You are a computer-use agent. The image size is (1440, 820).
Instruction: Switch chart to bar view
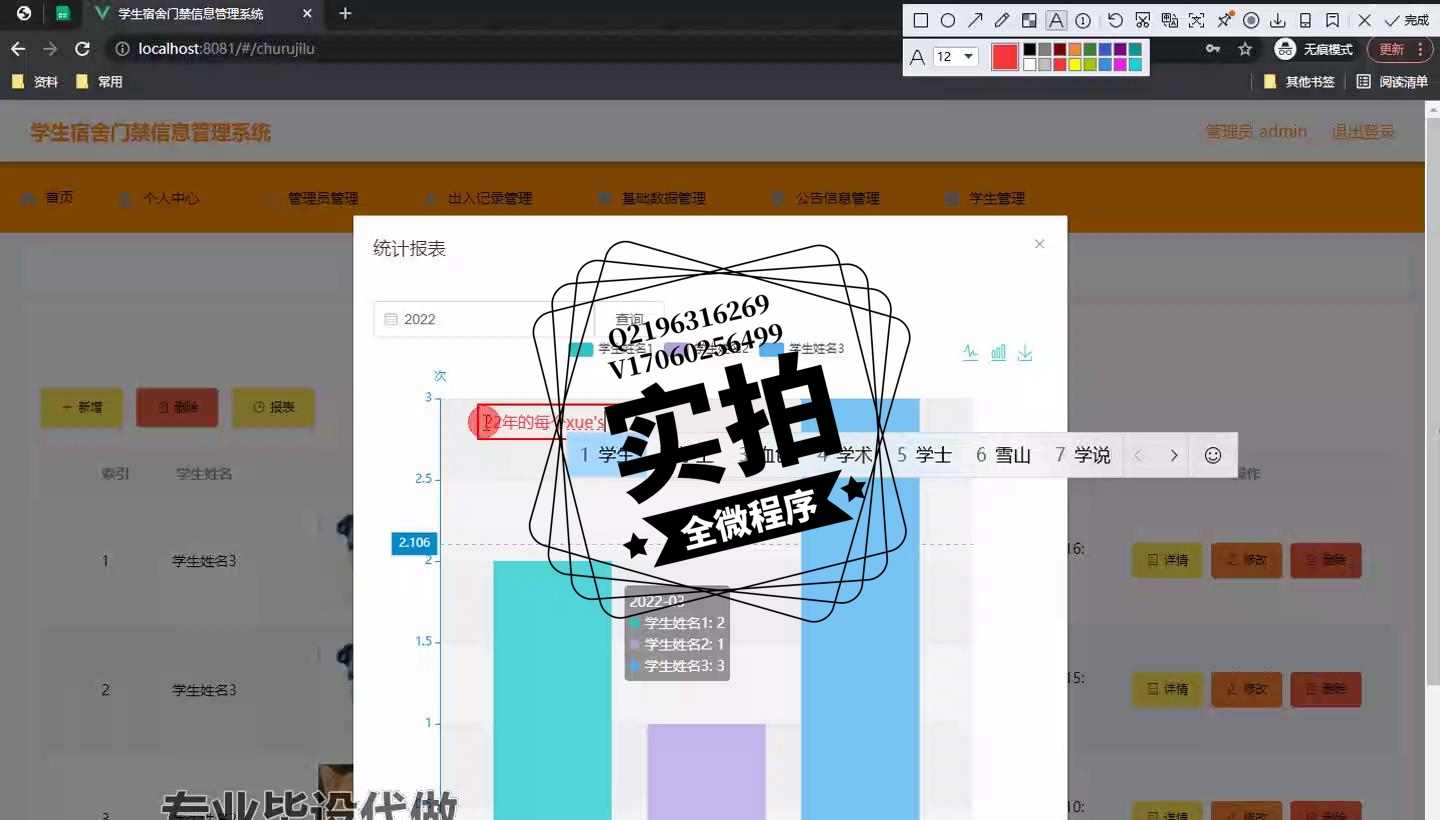[998, 352]
